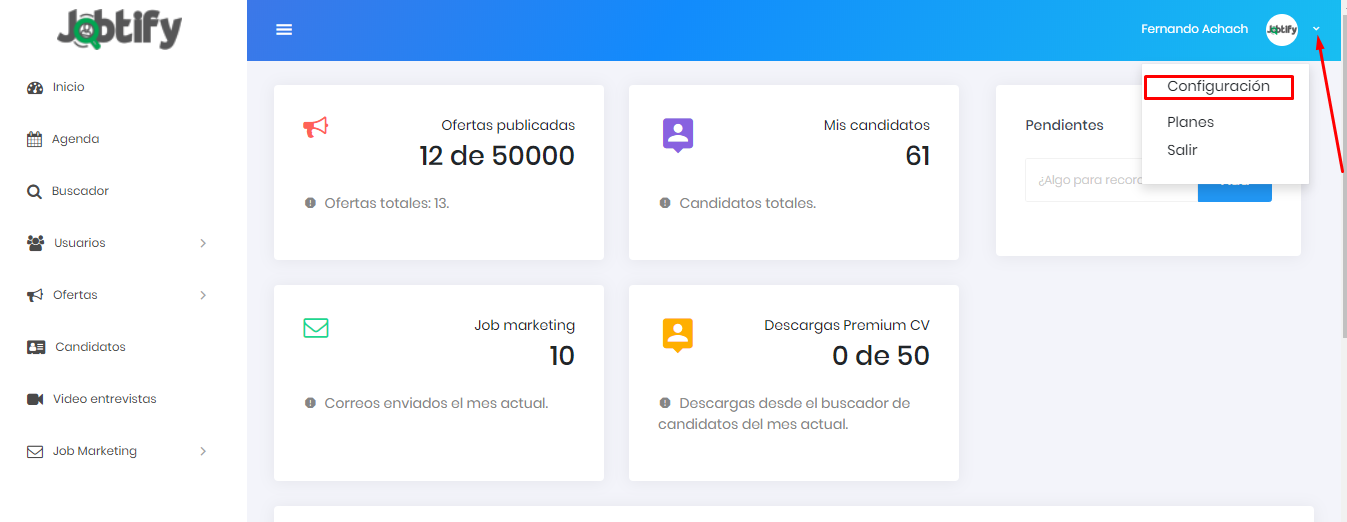The width and height of the screenshot is (1347, 522).
Task: Click the '0 de 50' downloads value
Action: (881, 356)
